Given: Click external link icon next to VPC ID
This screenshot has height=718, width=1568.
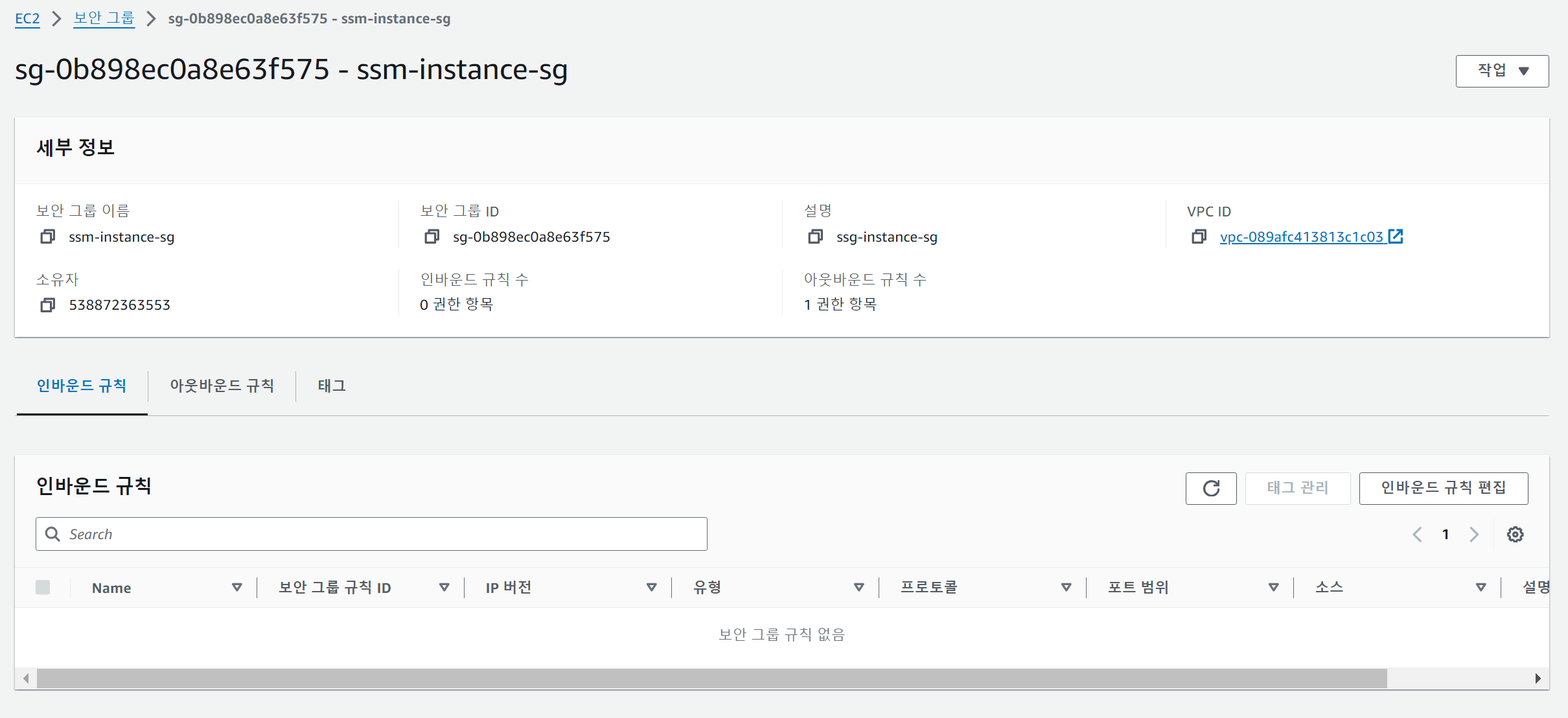Looking at the screenshot, I should [x=1396, y=237].
